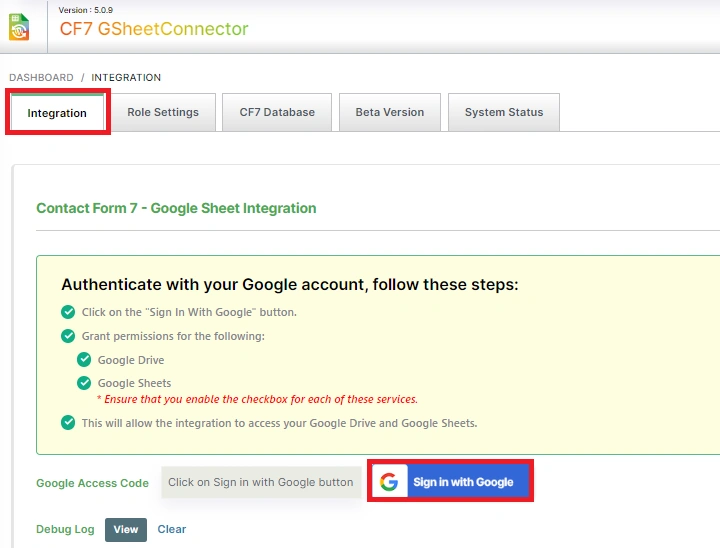Click checkmark icon next to This will allow

coord(68,423)
